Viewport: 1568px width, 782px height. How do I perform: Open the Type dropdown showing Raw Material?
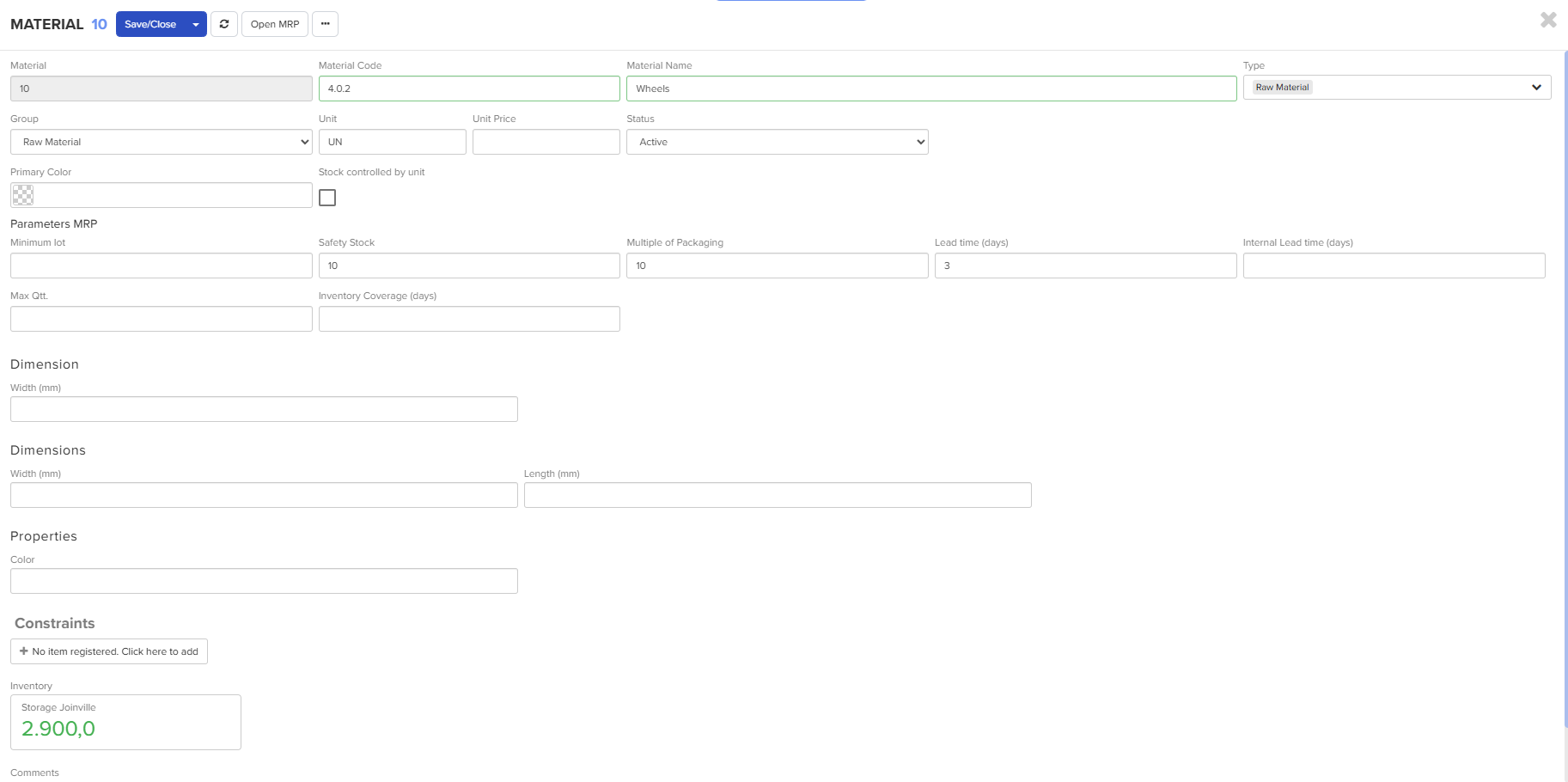click(x=1396, y=87)
